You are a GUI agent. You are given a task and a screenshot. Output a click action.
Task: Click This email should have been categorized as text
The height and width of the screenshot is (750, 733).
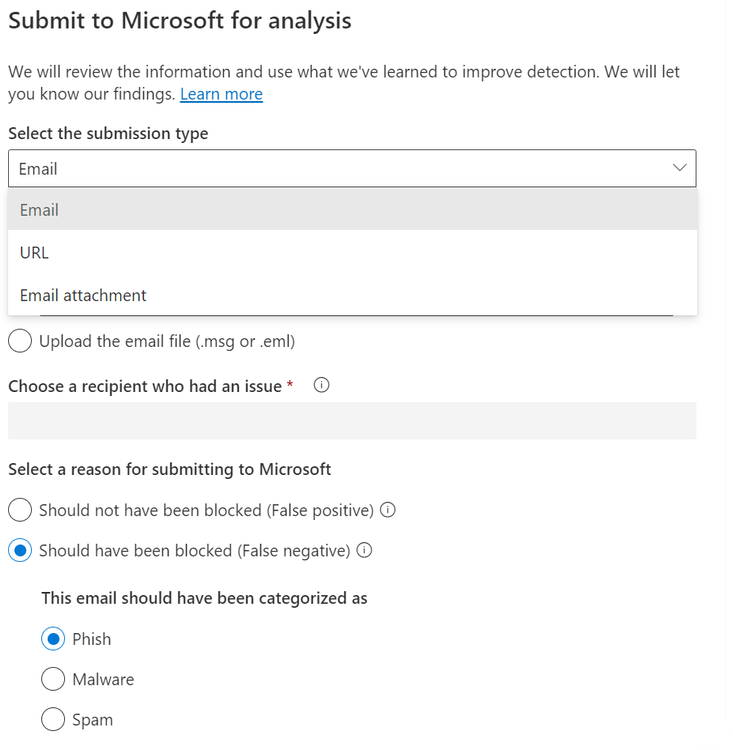(204, 598)
